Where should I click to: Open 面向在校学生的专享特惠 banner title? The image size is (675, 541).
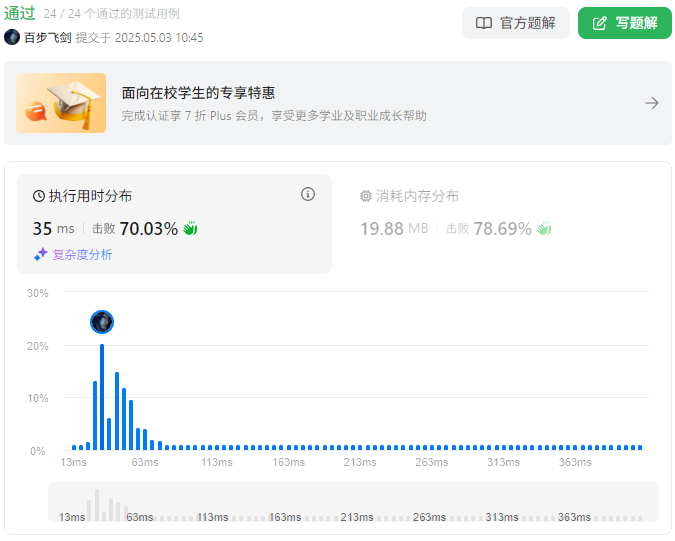(198, 93)
